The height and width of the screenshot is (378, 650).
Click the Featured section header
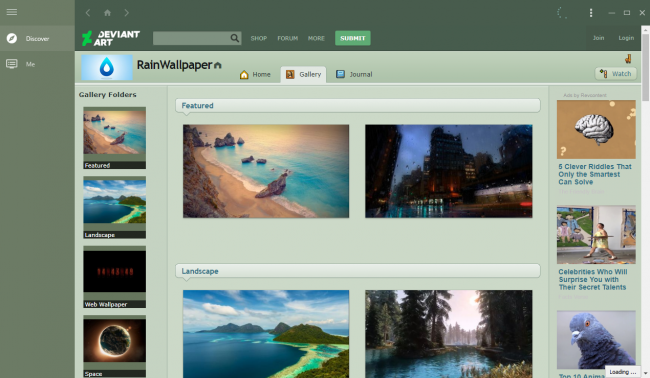pos(358,106)
